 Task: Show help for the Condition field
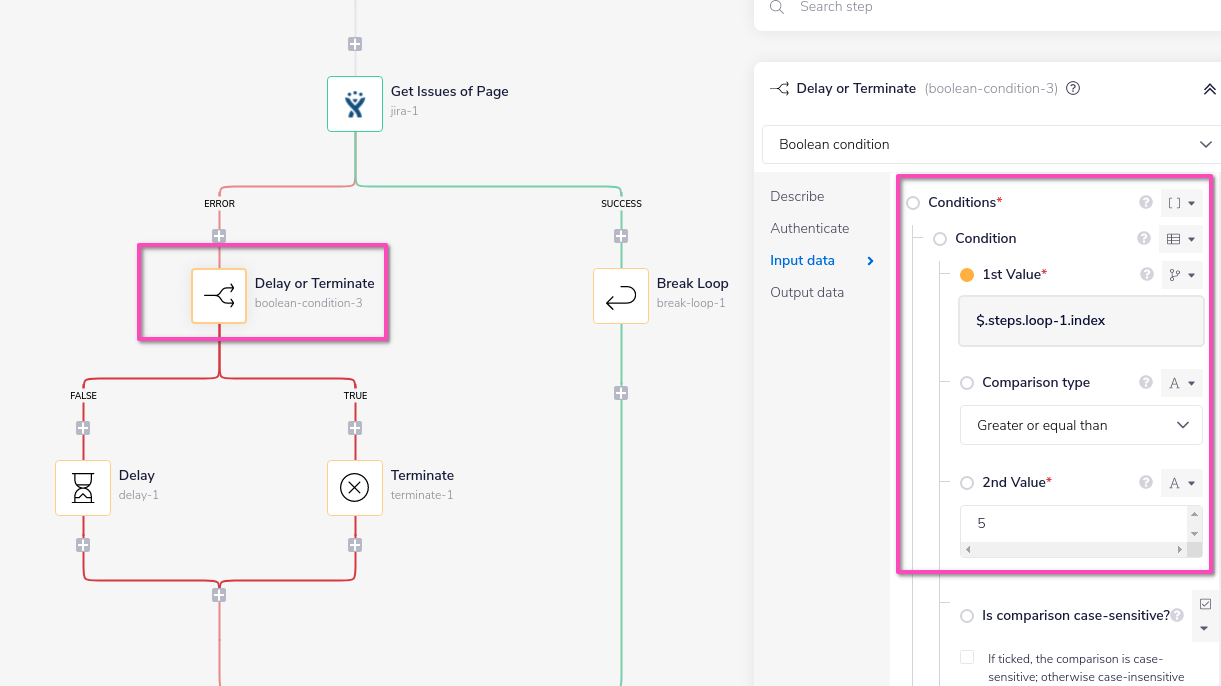tap(1144, 238)
